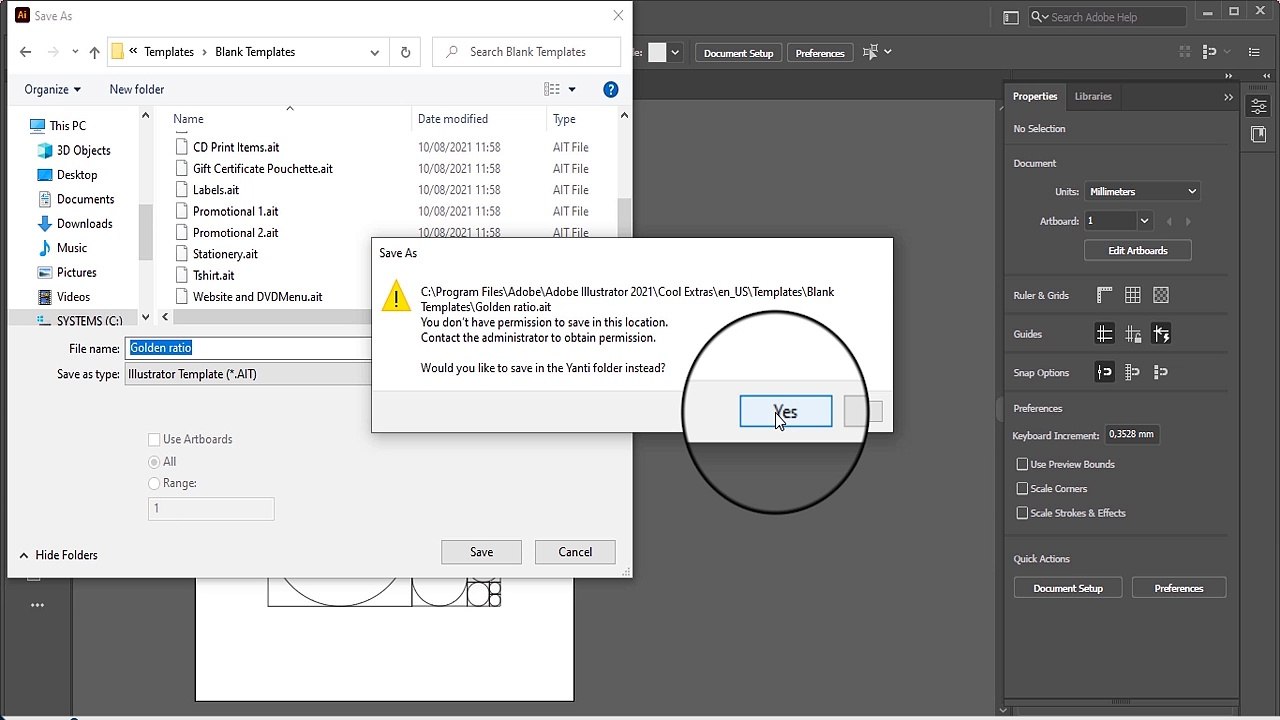Click Cancel in Save As dialog

575,552
